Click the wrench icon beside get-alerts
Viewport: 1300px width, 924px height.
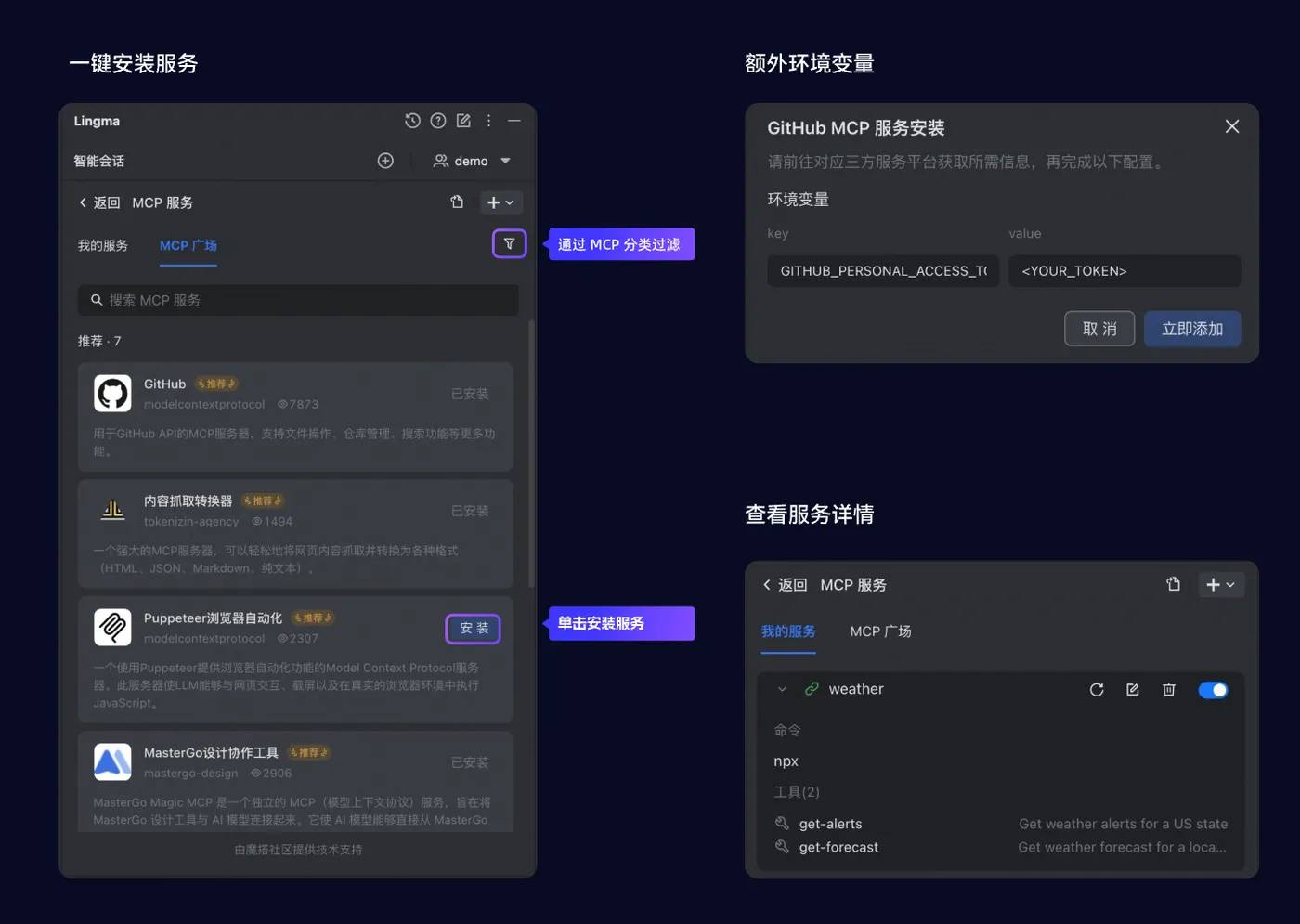[782, 824]
